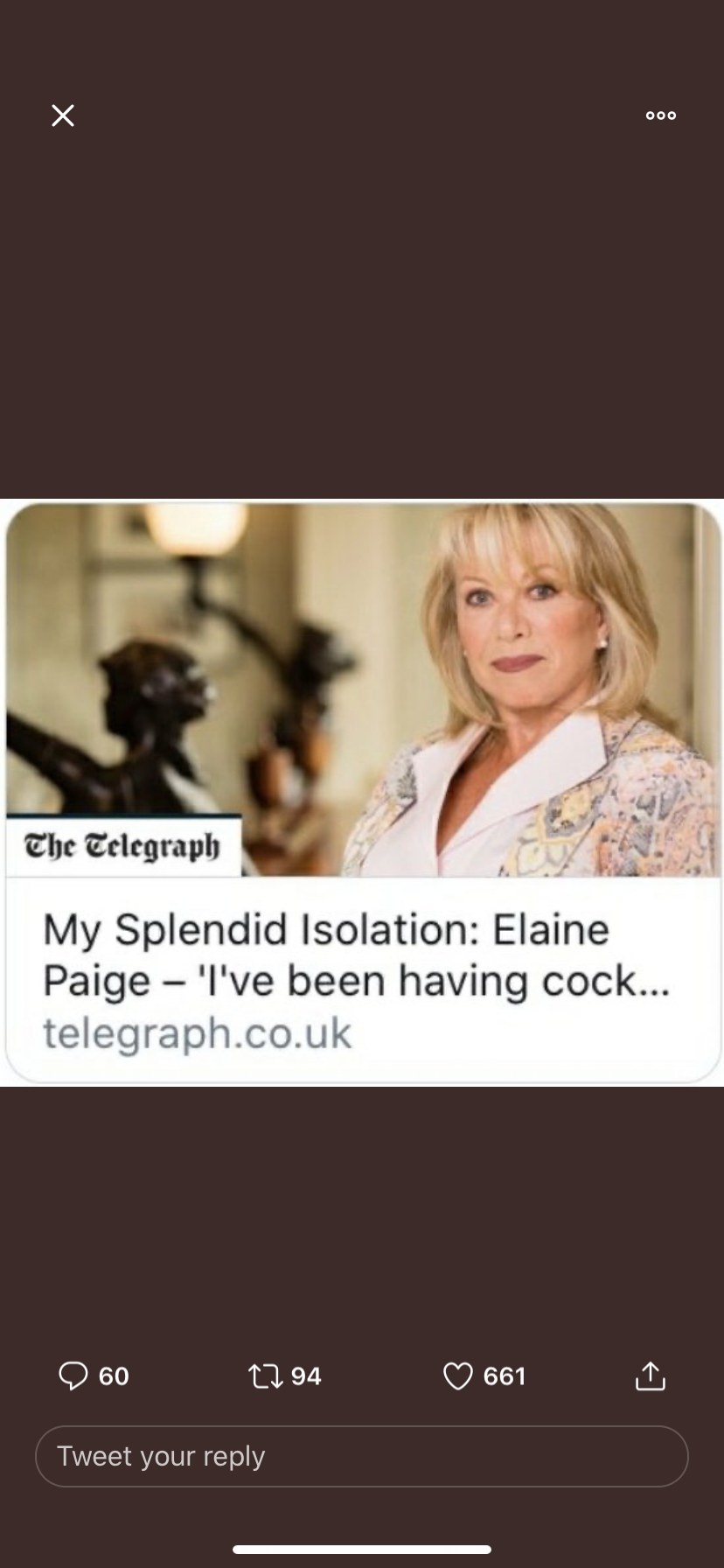Screen dimensions: 724x1568
Task: Follow the telegraph.co.uk domain link
Action: click(x=198, y=1032)
